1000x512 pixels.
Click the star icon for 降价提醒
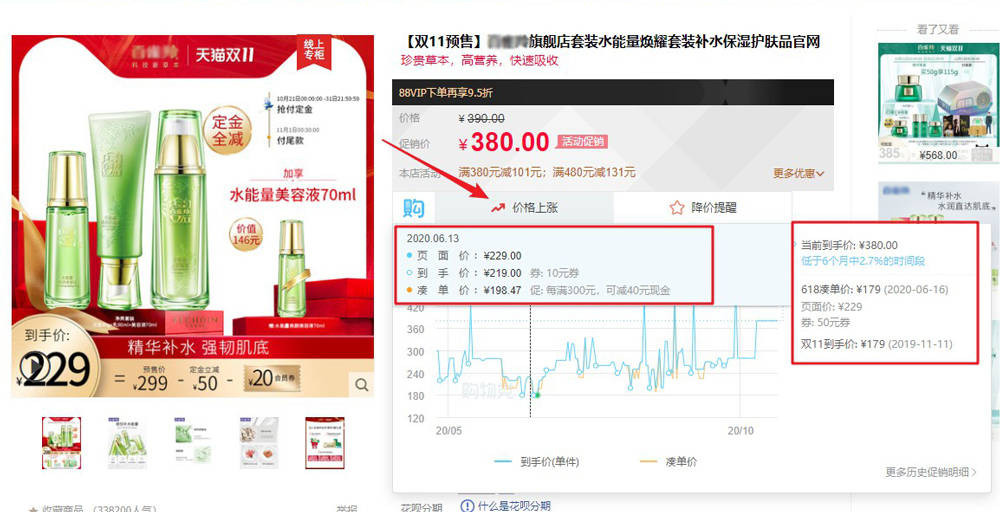pos(677,208)
